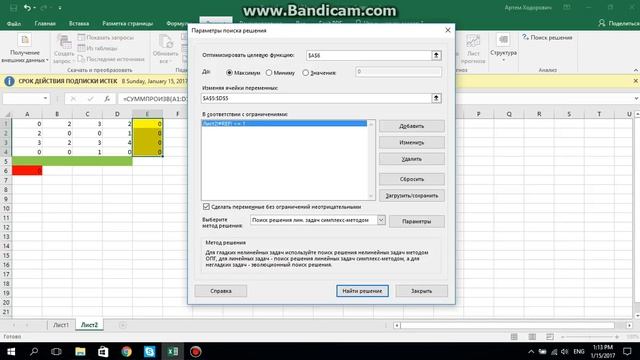
Task: Click Показать запросы in the ribbon
Action: 106,38
